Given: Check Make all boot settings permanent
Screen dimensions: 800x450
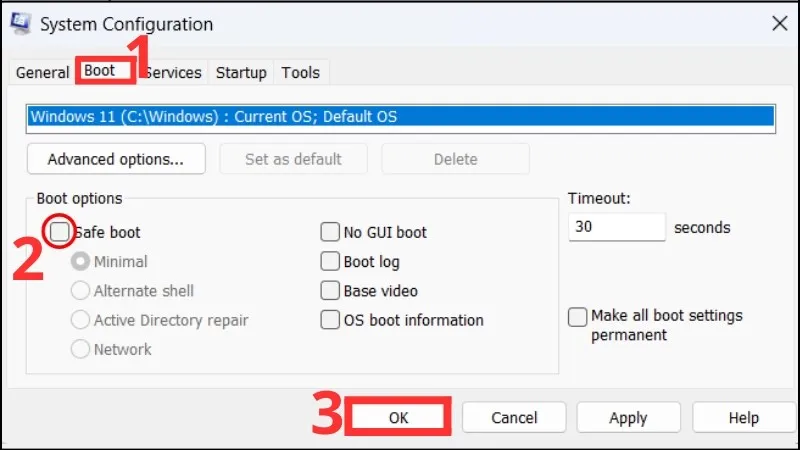Looking at the screenshot, I should [578, 317].
